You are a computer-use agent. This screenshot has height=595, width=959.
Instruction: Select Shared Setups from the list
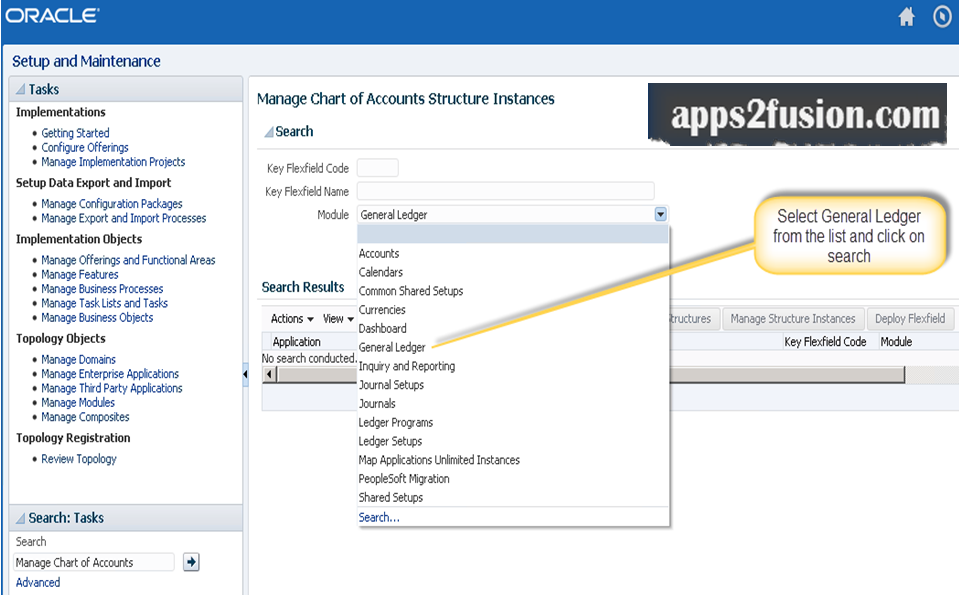(x=391, y=497)
